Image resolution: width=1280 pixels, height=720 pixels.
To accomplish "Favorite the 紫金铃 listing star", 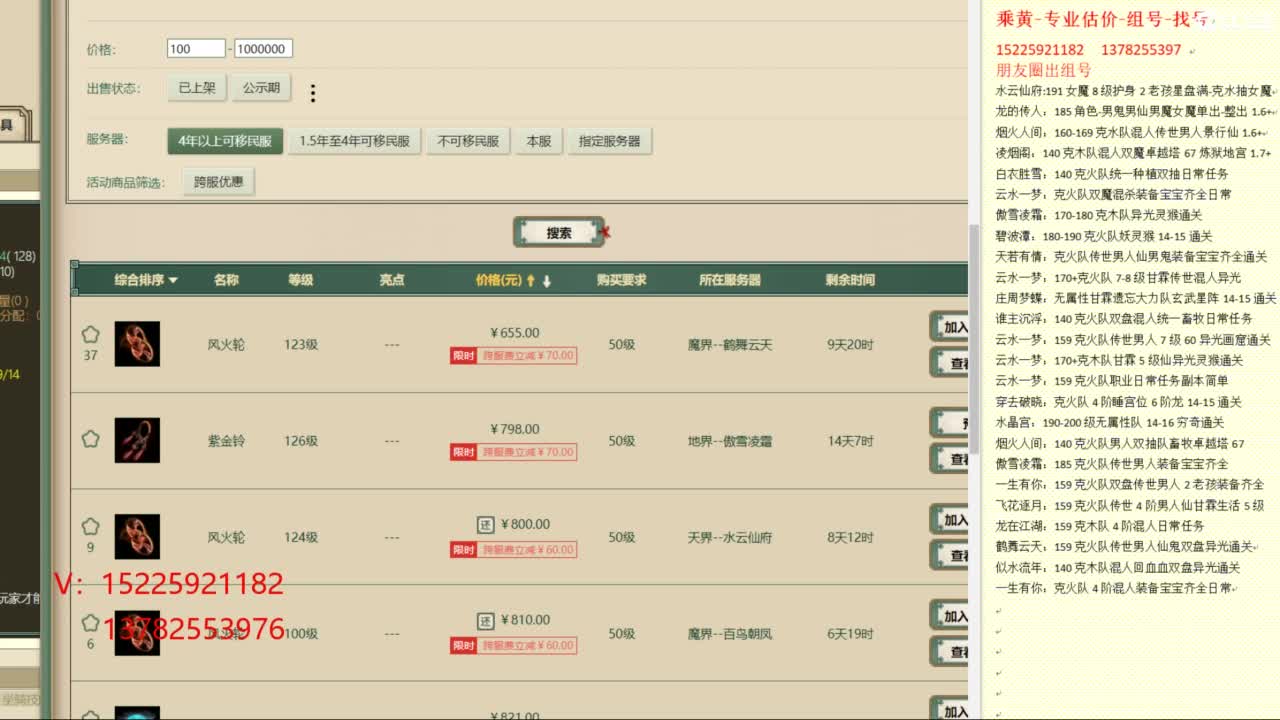I will click(90, 438).
